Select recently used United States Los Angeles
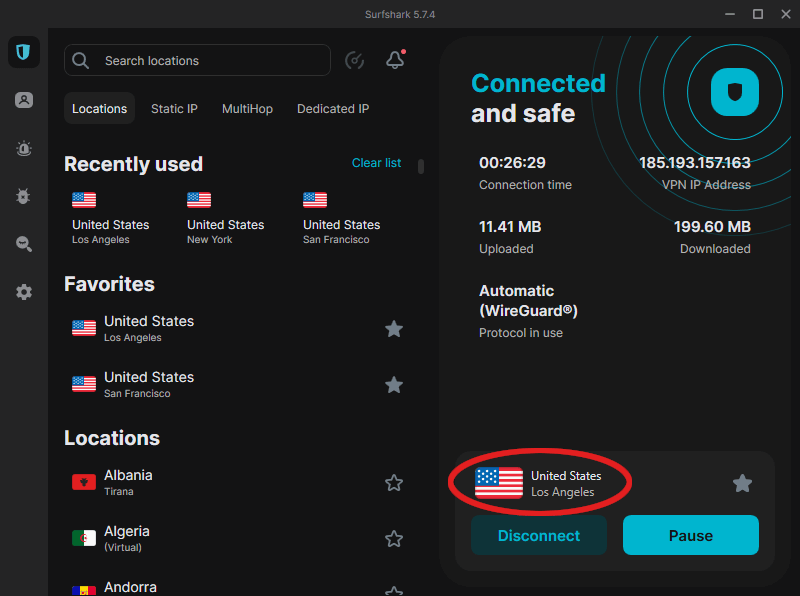The image size is (800, 596). pos(111,218)
